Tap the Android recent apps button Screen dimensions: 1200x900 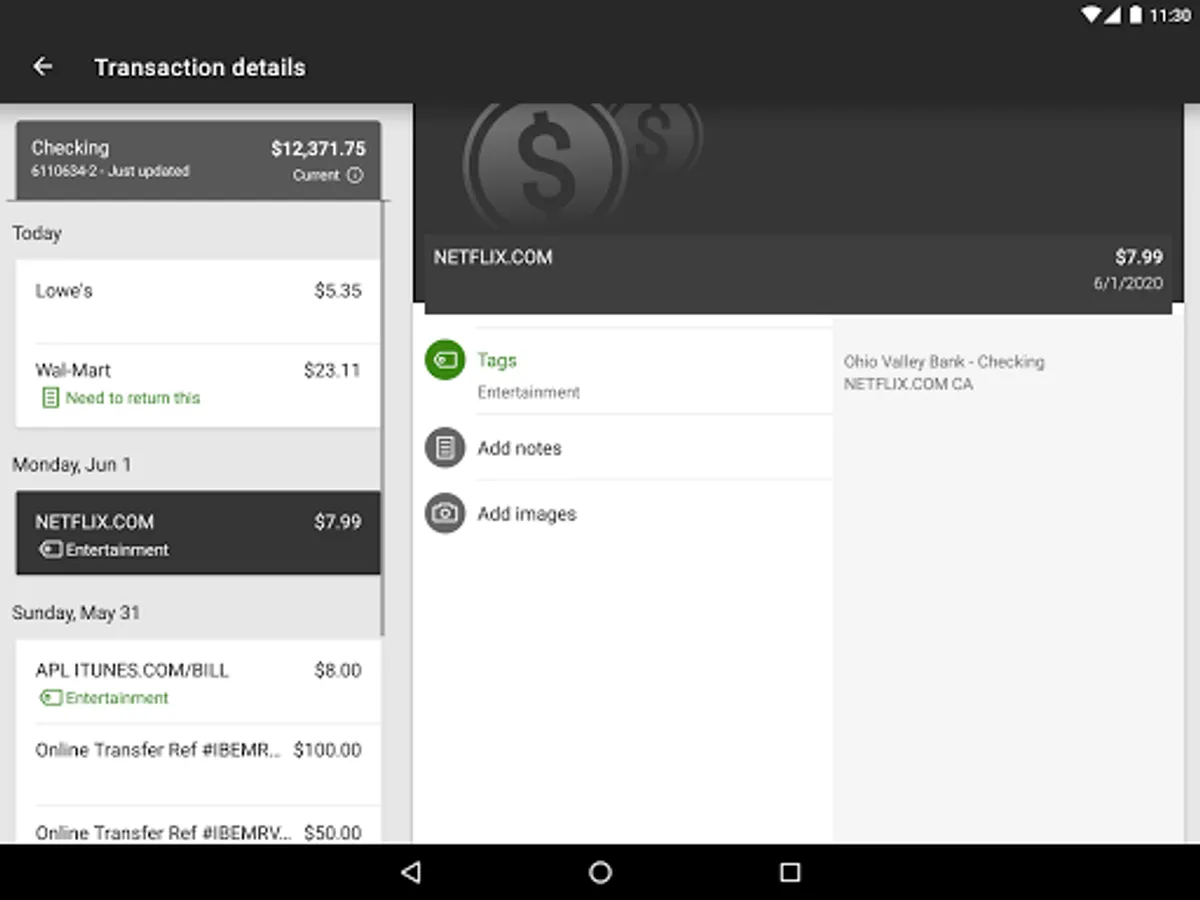(790, 872)
